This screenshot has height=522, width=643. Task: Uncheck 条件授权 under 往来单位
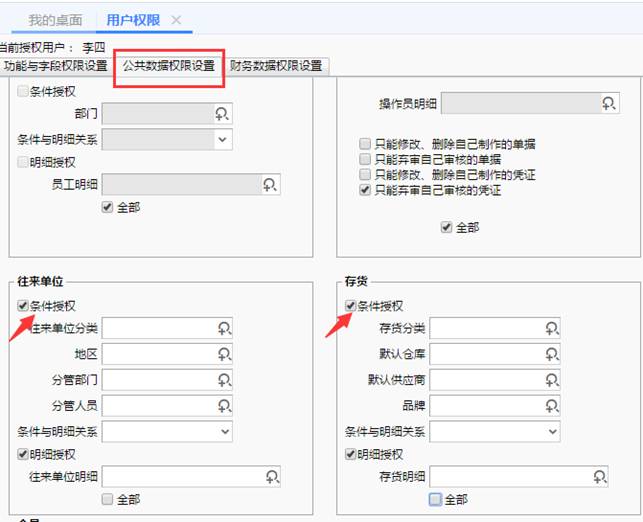(x=23, y=306)
